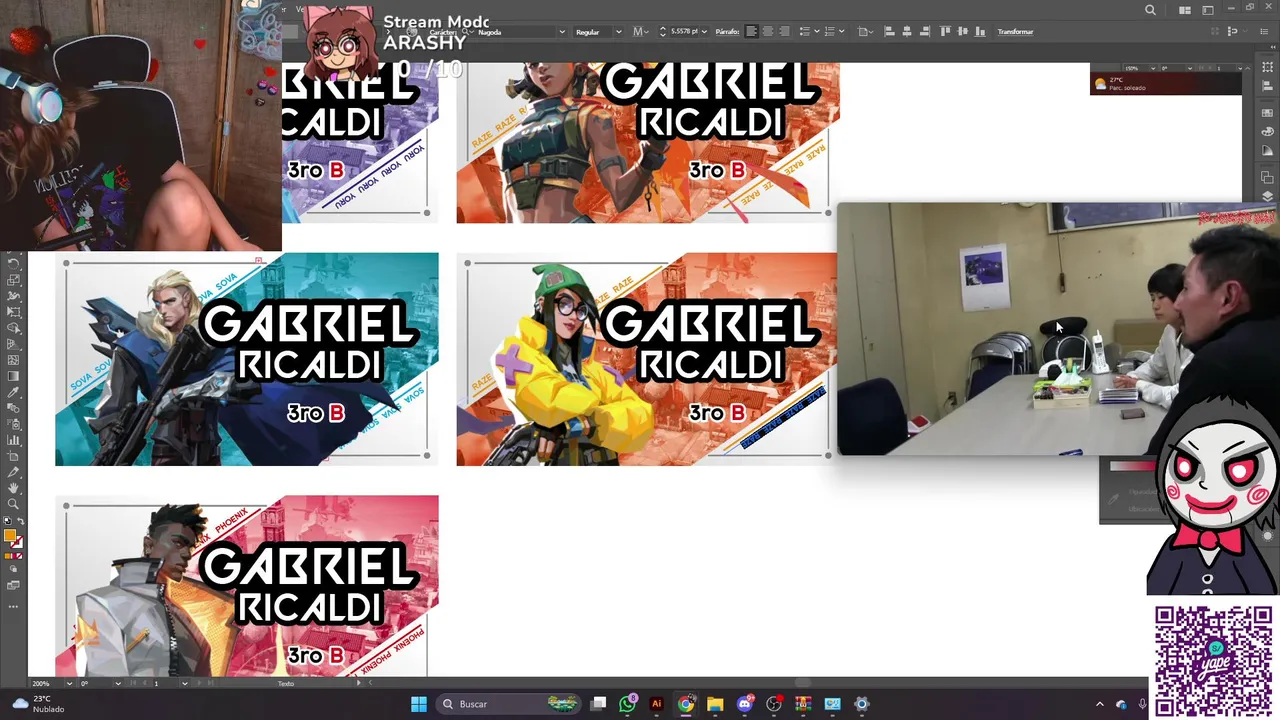
Task: Open the Nagoda font family dropdown
Action: pyautogui.click(x=561, y=32)
